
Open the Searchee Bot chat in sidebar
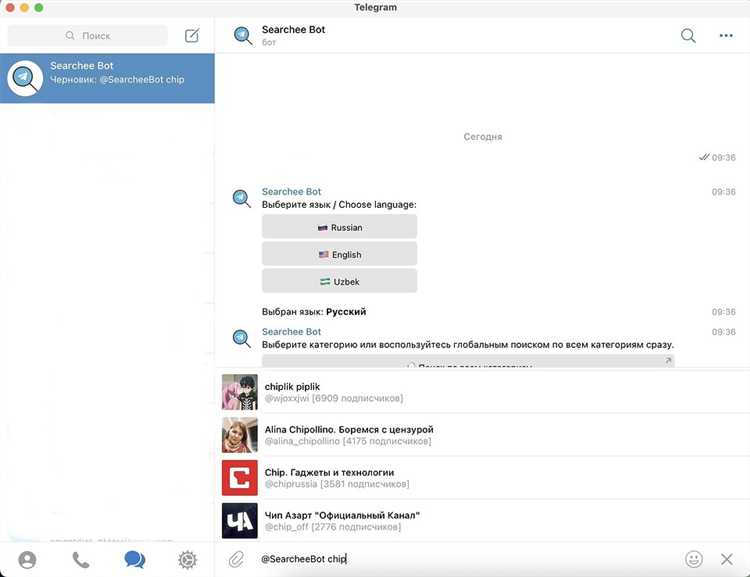pyautogui.click(x=107, y=78)
